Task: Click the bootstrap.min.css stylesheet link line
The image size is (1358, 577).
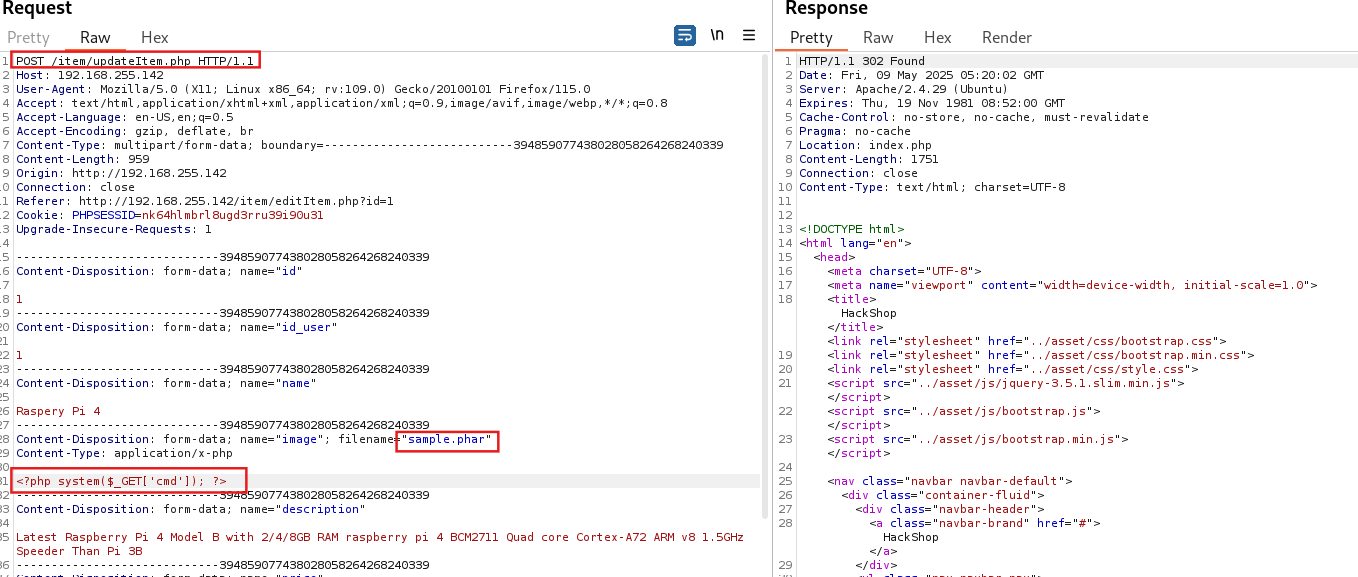Action: click(1041, 355)
